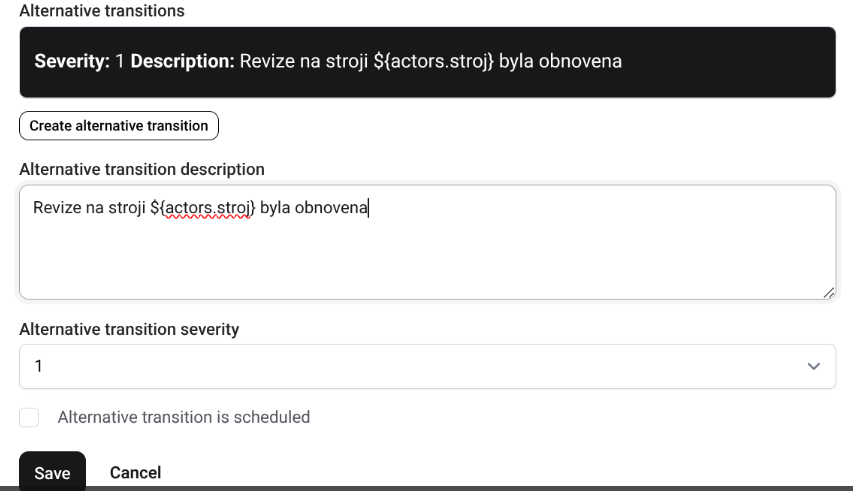
Task: Click the "Alternative transition is scheduled" label text
Action: [184, 417]
